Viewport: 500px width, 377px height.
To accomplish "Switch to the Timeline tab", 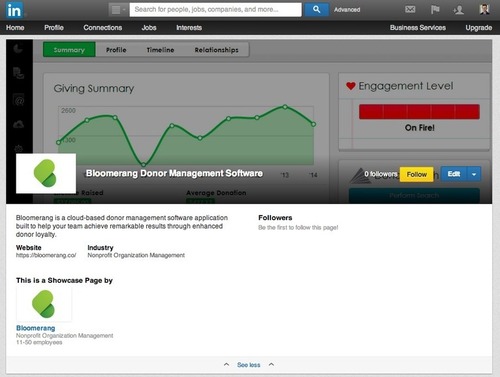I will tap(160, 50).
